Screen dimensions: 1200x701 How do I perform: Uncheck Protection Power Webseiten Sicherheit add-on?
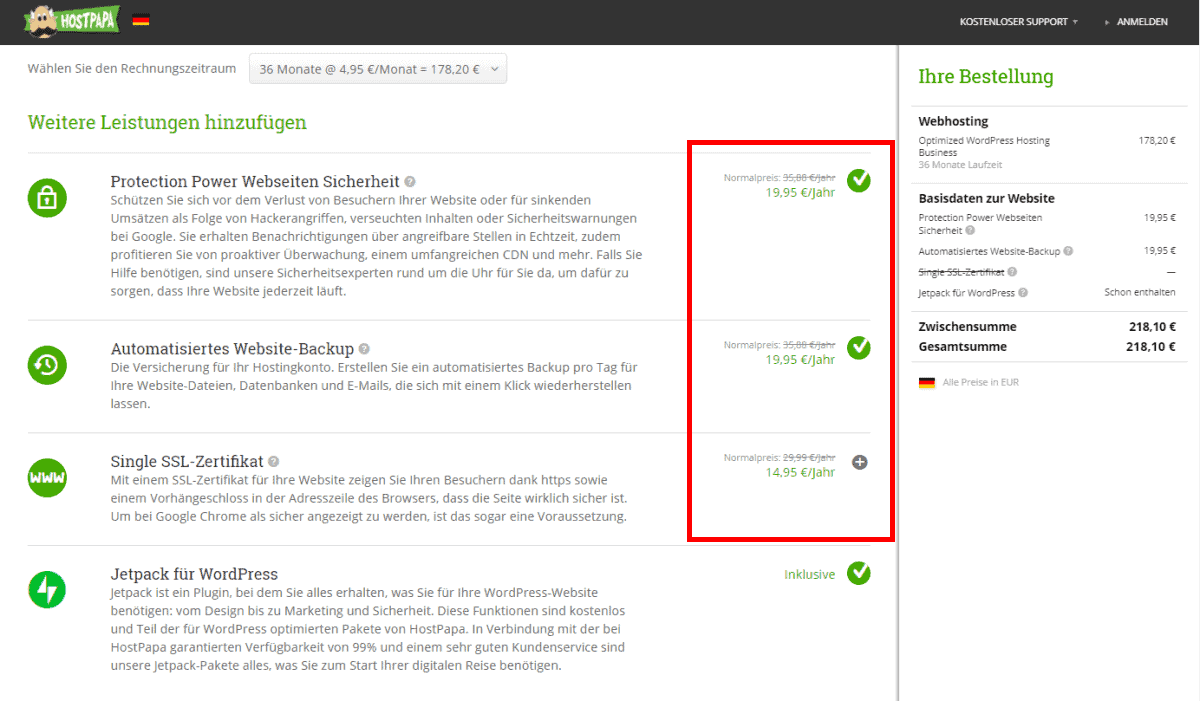click(859, 180)
